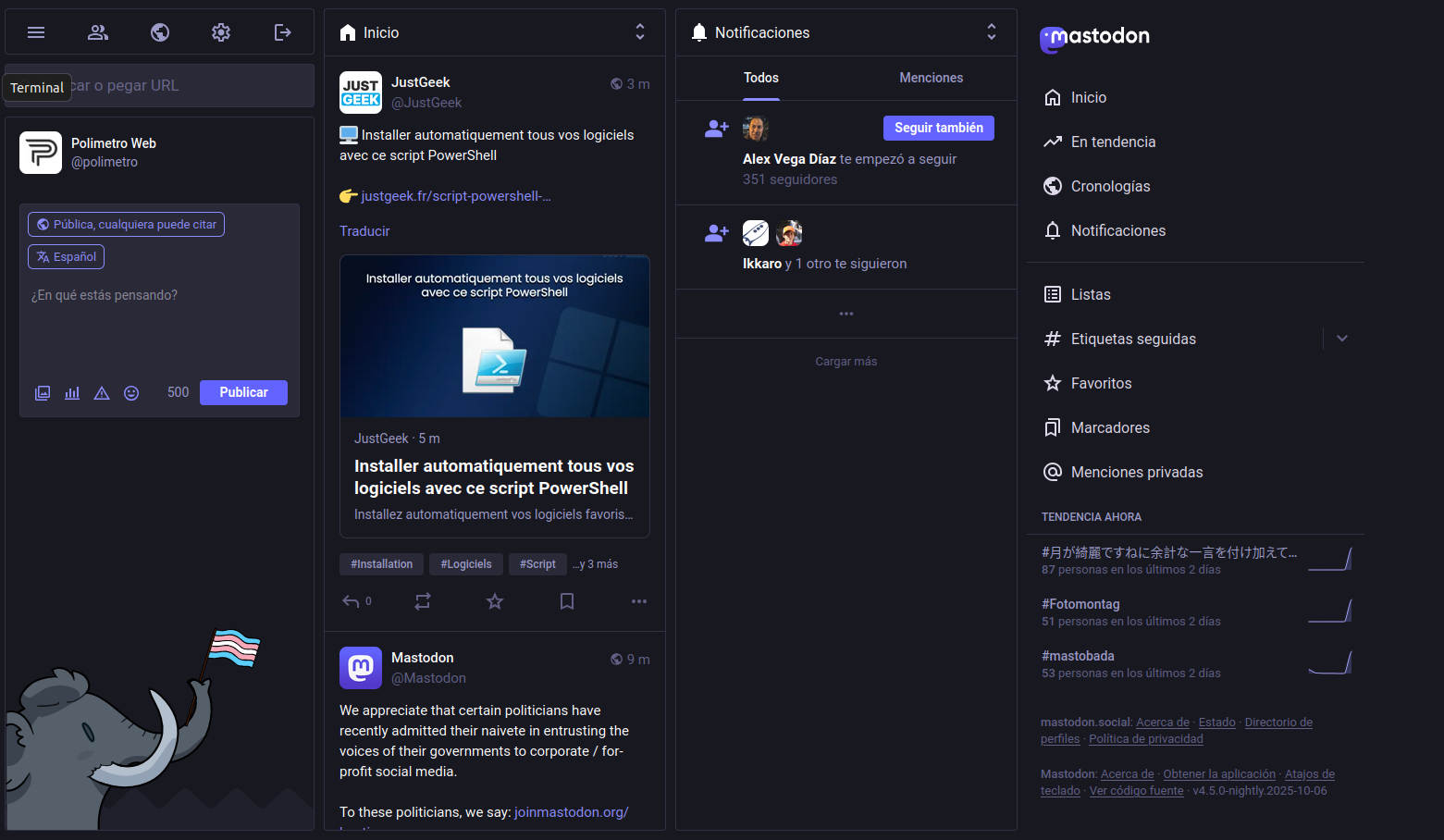Image resolution: width=1444 pixels, height=840 pixels.
Task: Click the logout icon
Action: (x=283, y=32)
